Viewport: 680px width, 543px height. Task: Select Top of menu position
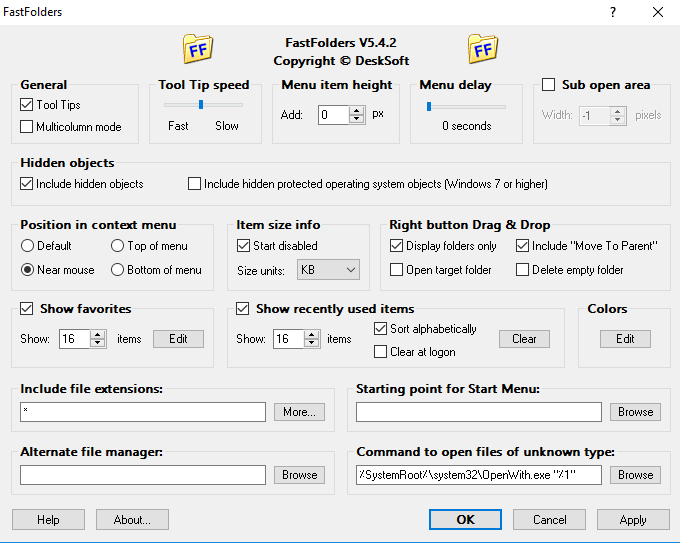(117, 245)
